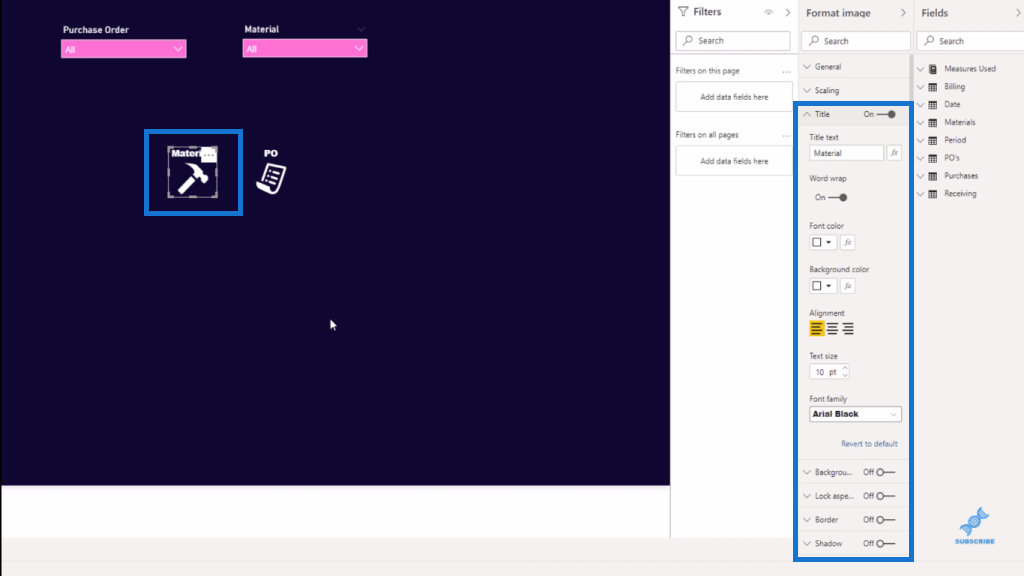Expand the Materials table fields
The width and height of the screenshot is (1024, 576).
pyautogui.click(x=921, y=122)
